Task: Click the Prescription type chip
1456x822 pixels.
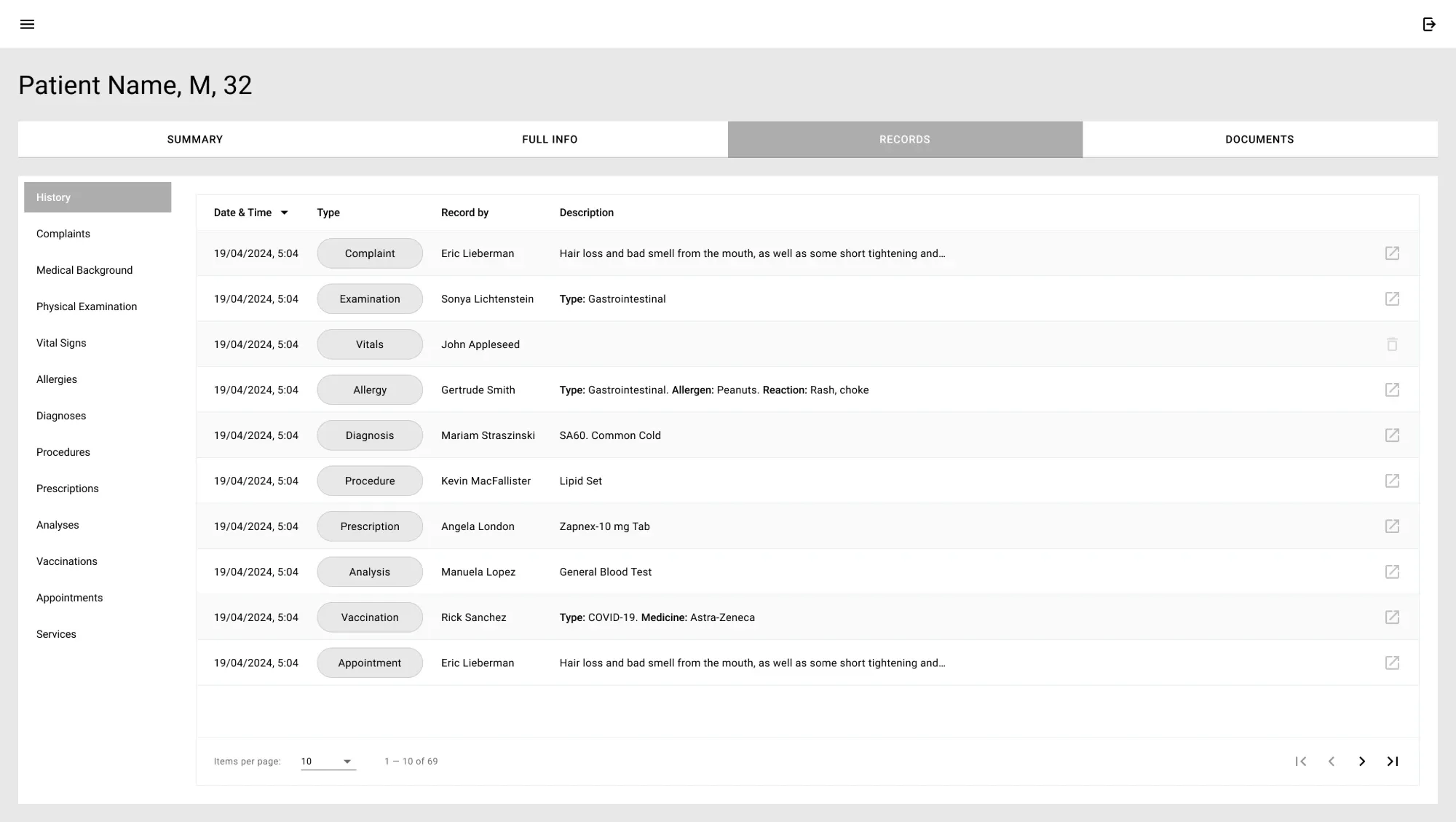Action: [x=370, y=526]
